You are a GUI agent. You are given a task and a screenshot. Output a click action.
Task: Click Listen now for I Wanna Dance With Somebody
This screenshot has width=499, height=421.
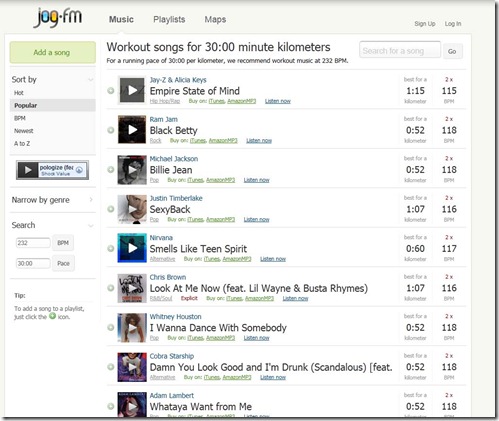click(256, 338)
